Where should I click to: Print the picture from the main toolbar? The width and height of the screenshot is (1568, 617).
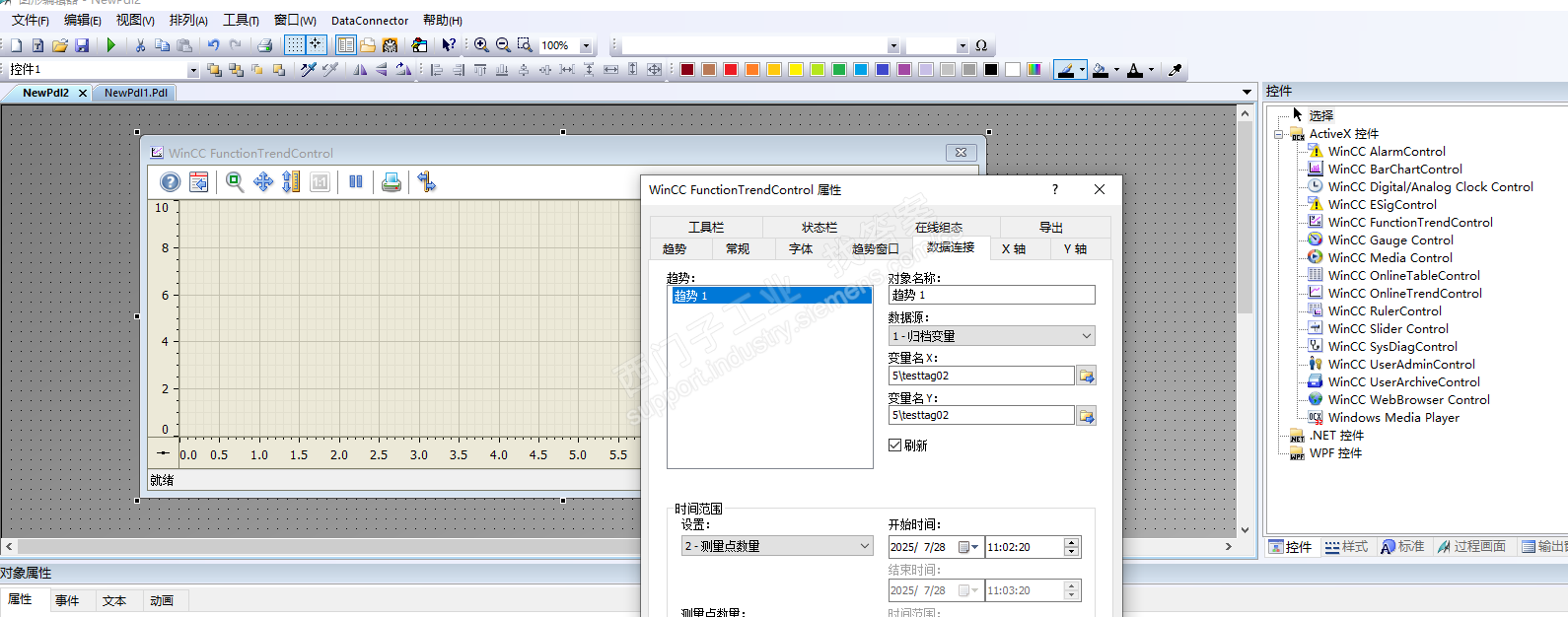point(264,45)
